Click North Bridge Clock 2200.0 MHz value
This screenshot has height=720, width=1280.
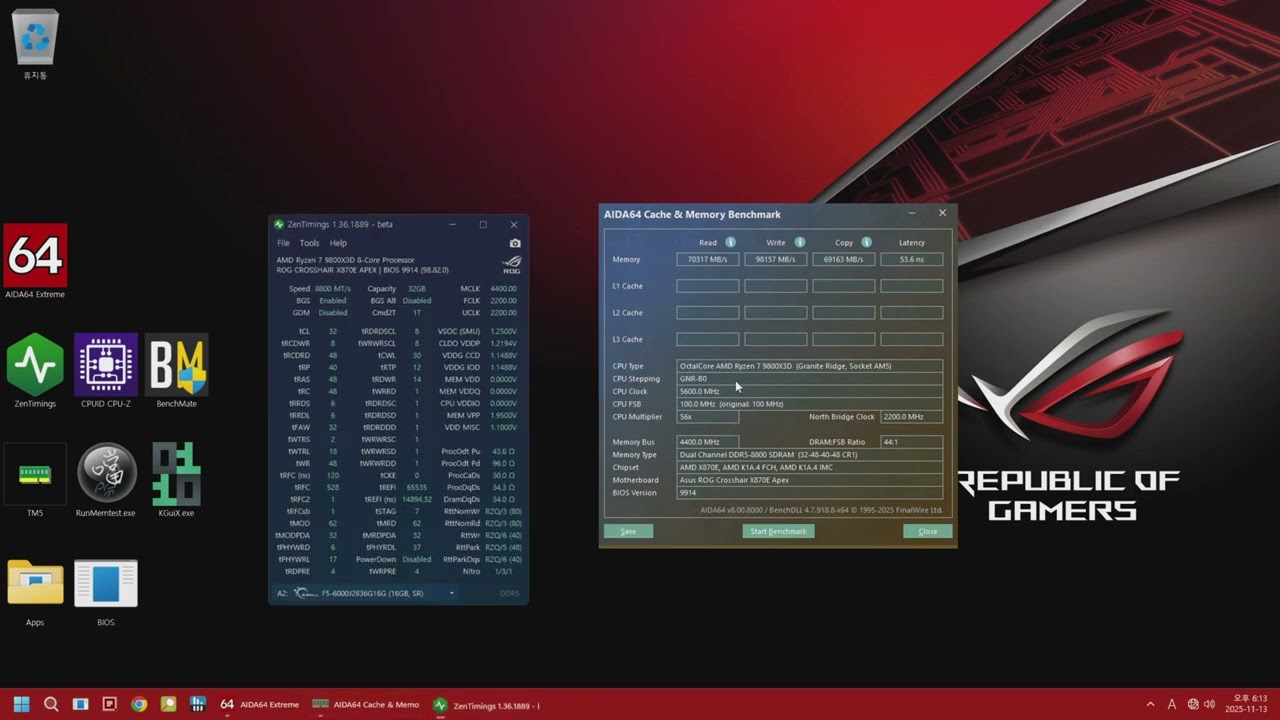pos(912,416)
